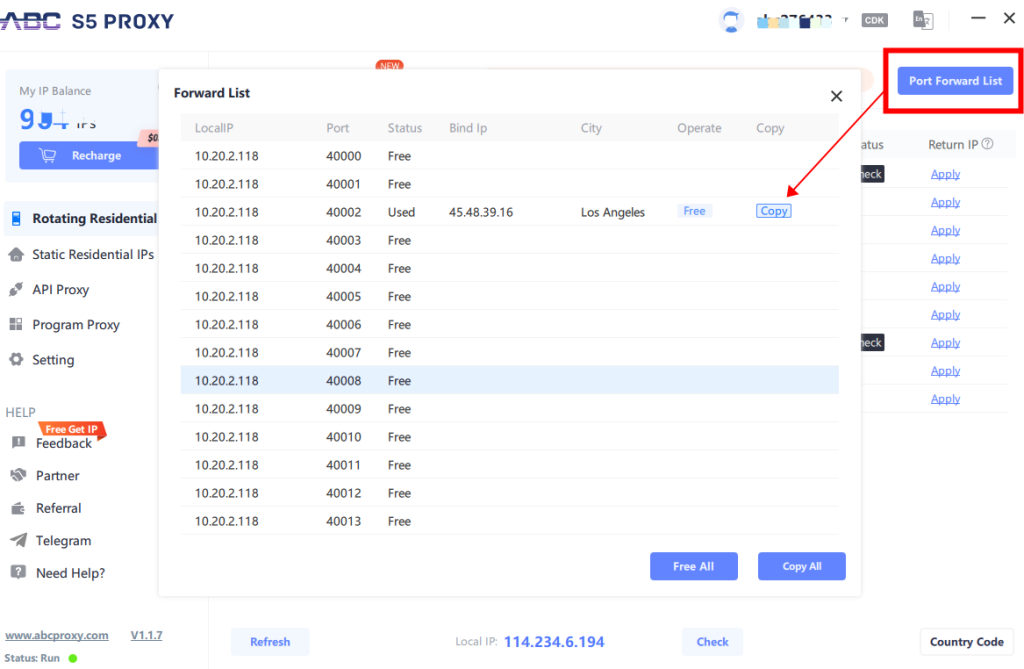Select the row with port 40013
This screenshot has width=1024, height=669.
coord(509,521)
